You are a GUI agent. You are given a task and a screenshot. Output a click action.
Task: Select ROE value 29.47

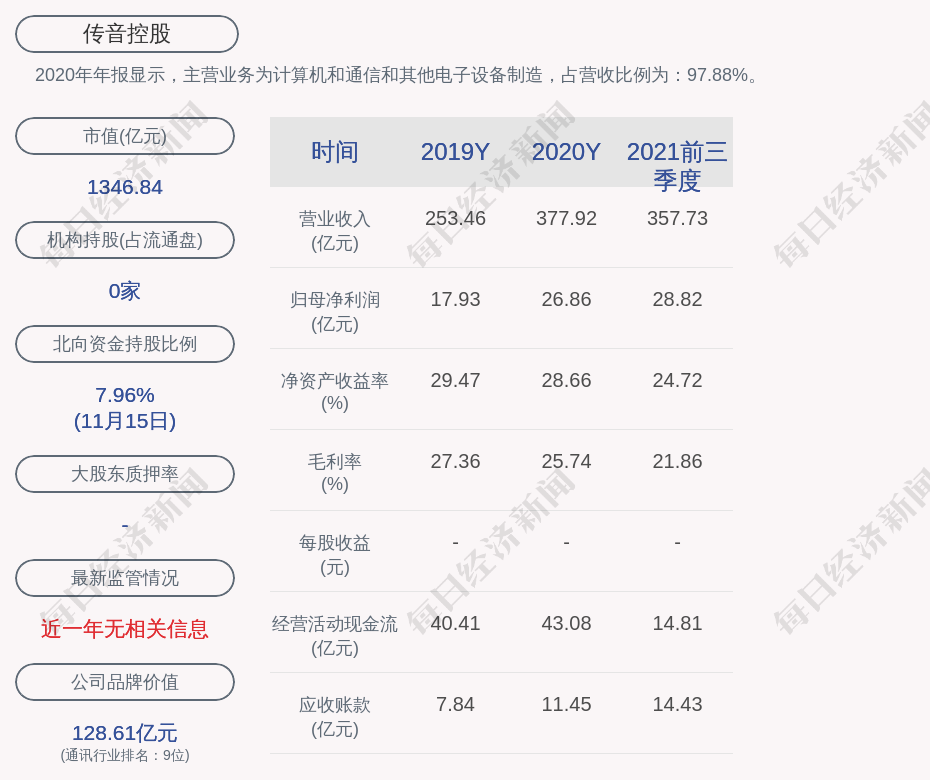(455, 380)
